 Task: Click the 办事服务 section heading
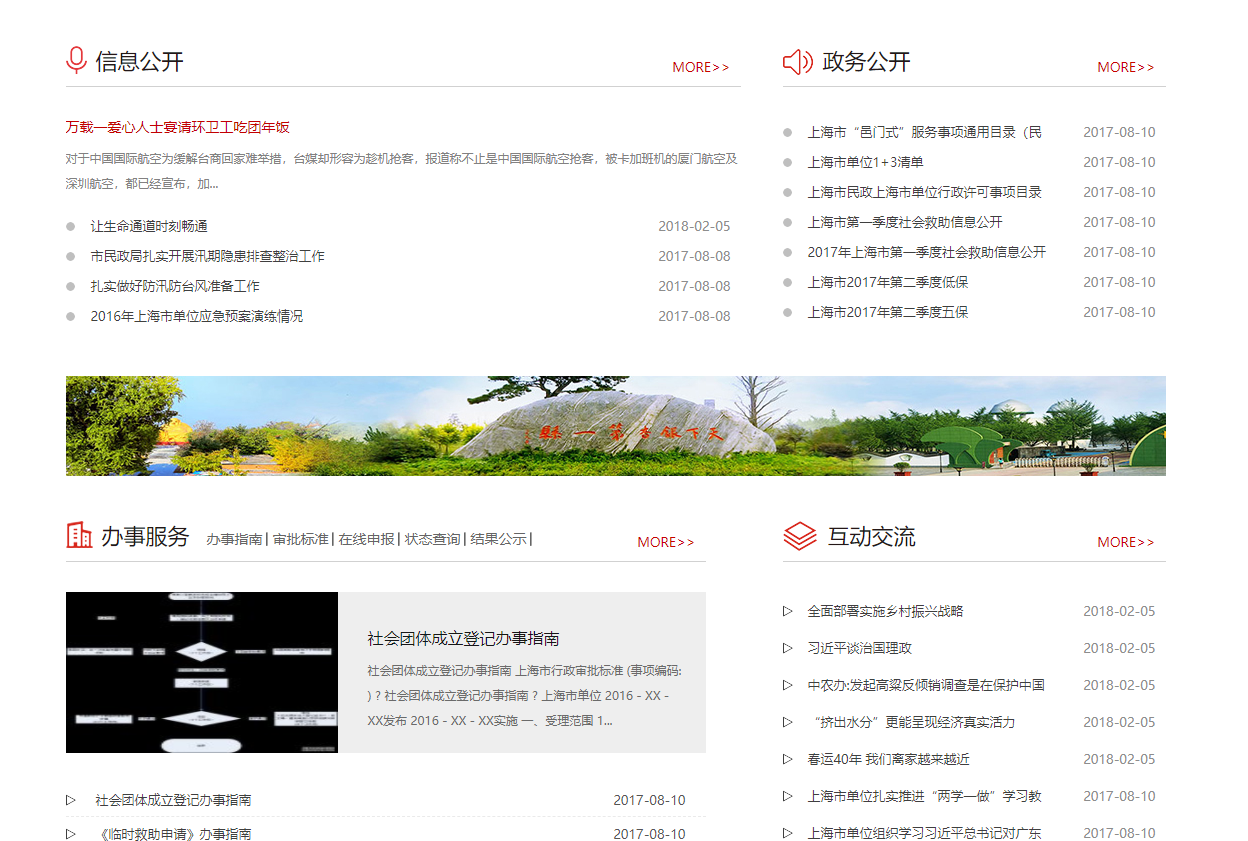[145, 537]
